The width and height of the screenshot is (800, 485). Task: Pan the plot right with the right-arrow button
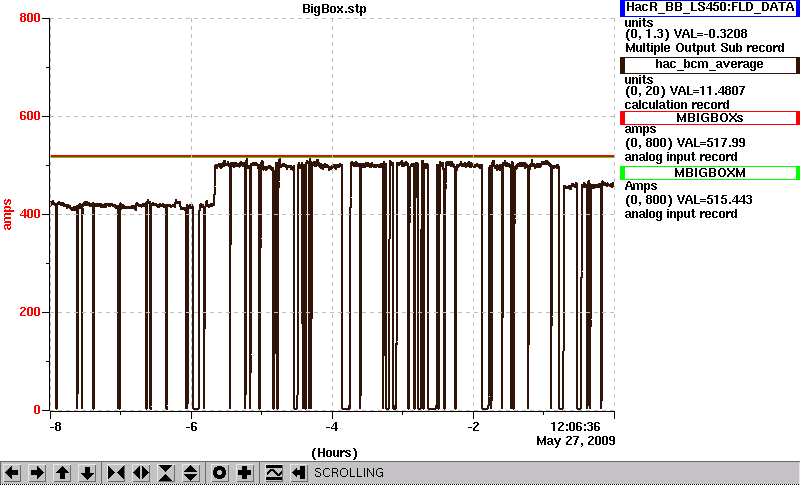click(37, 473)
